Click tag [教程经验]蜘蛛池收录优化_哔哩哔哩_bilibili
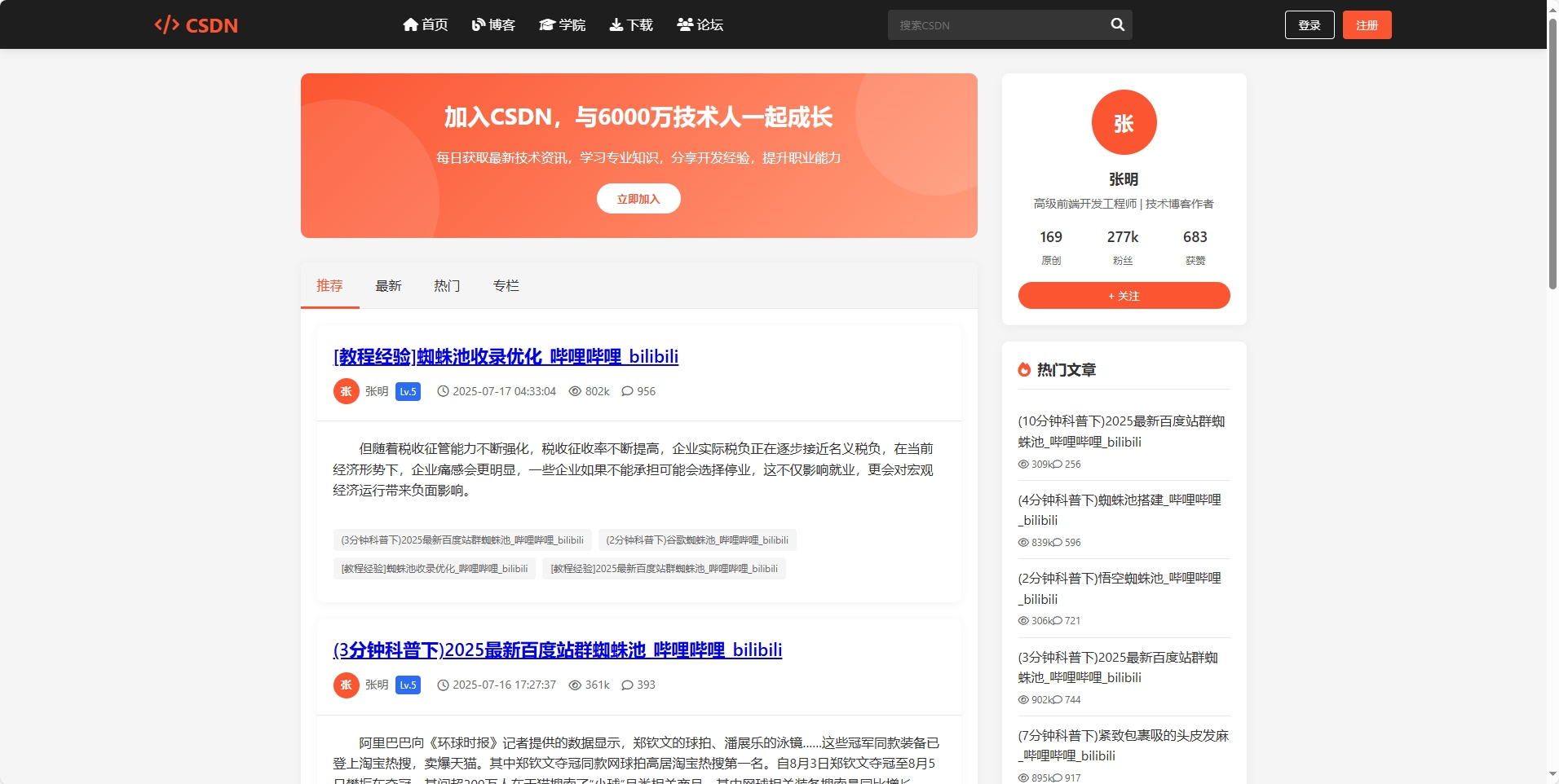This screenshot has width=1559, height=784. pyautogui.click(x=435, y=568)
